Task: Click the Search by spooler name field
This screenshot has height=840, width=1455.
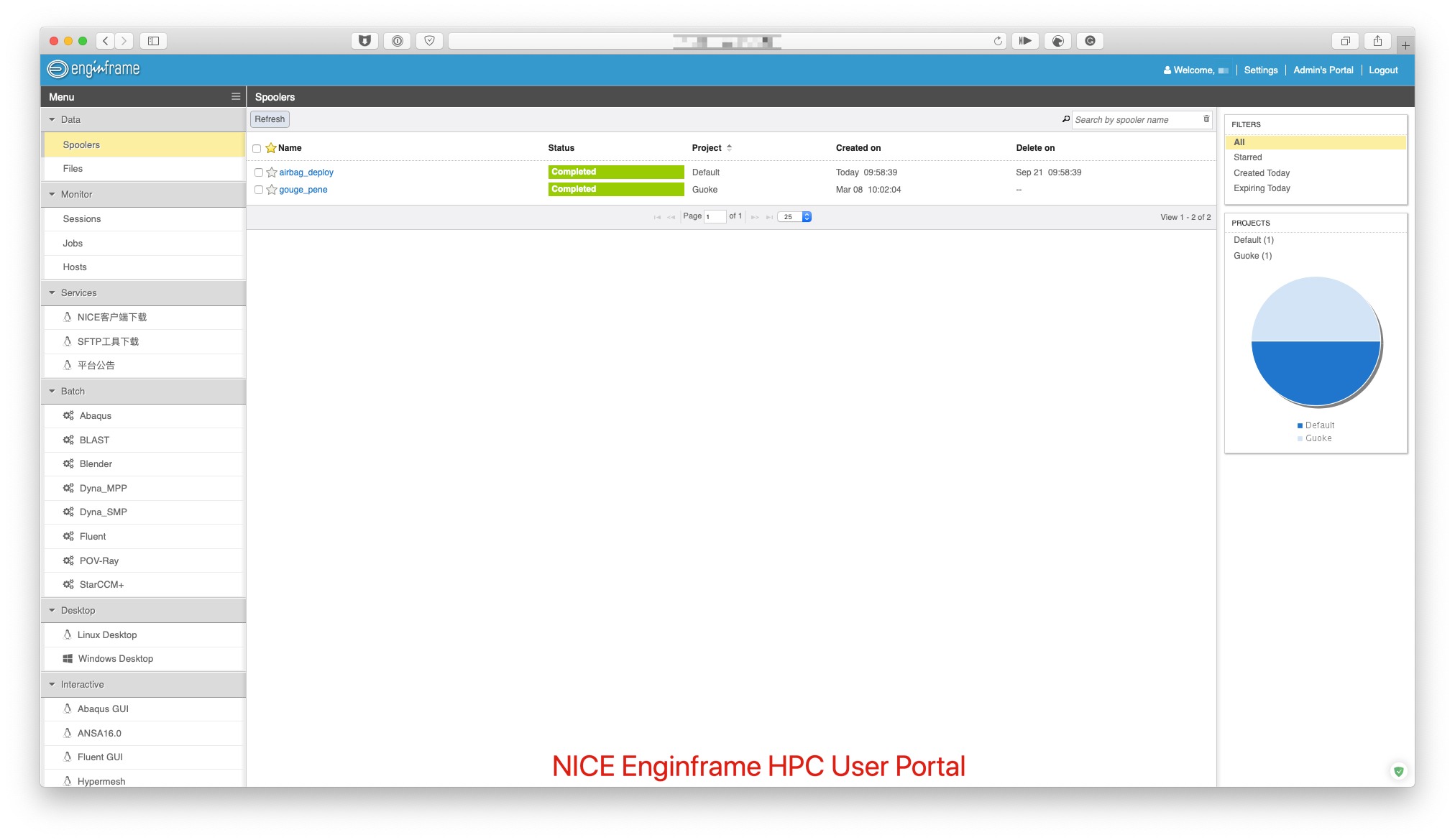Action: (x=1136, y=119)
